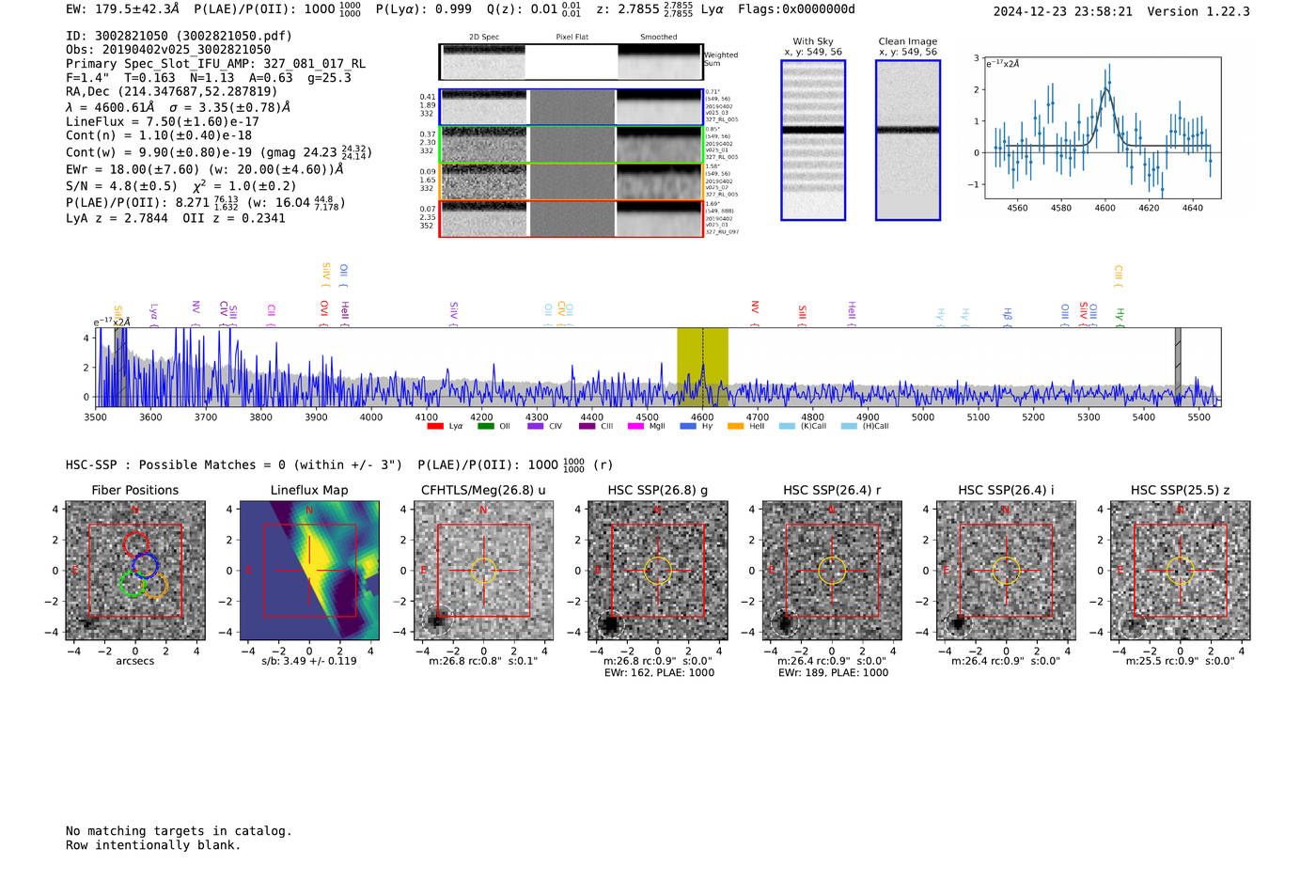Click the EW: 179.5±42.3Å header value
The width and height of the screenshot is (1316, 896).
point(122,9)
